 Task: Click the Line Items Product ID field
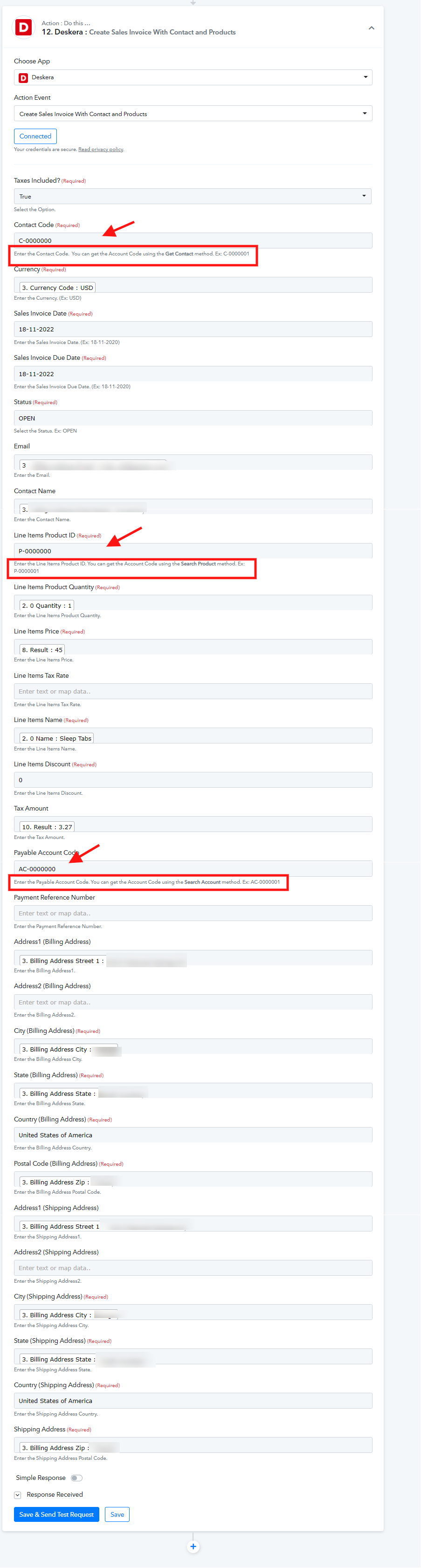193,551
